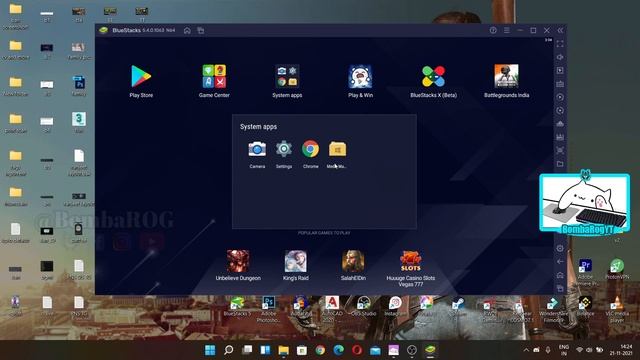Image resolution: width=640 pixels, height=360 pixels.
Task: Open the media folder sidebar icon
Action: (560, 164)
